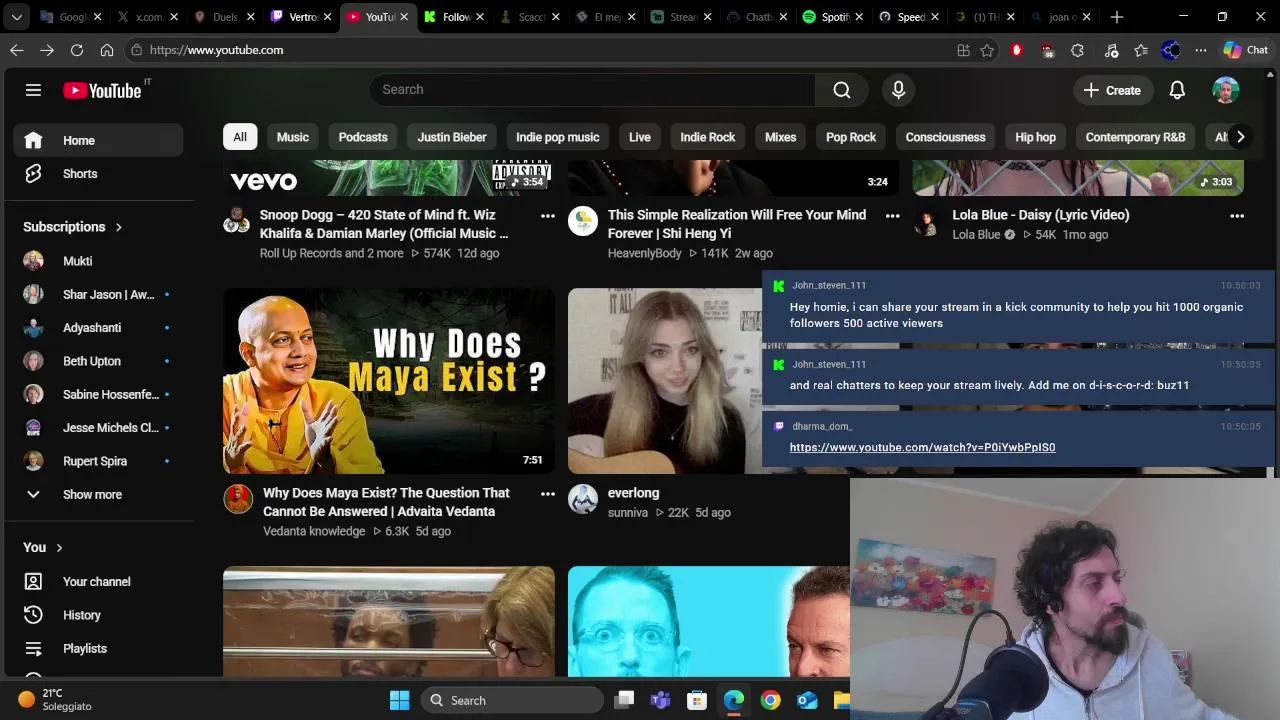Open the notifications bell
Viewport: 1280px width, 720px height.
tap(1177, 90)
